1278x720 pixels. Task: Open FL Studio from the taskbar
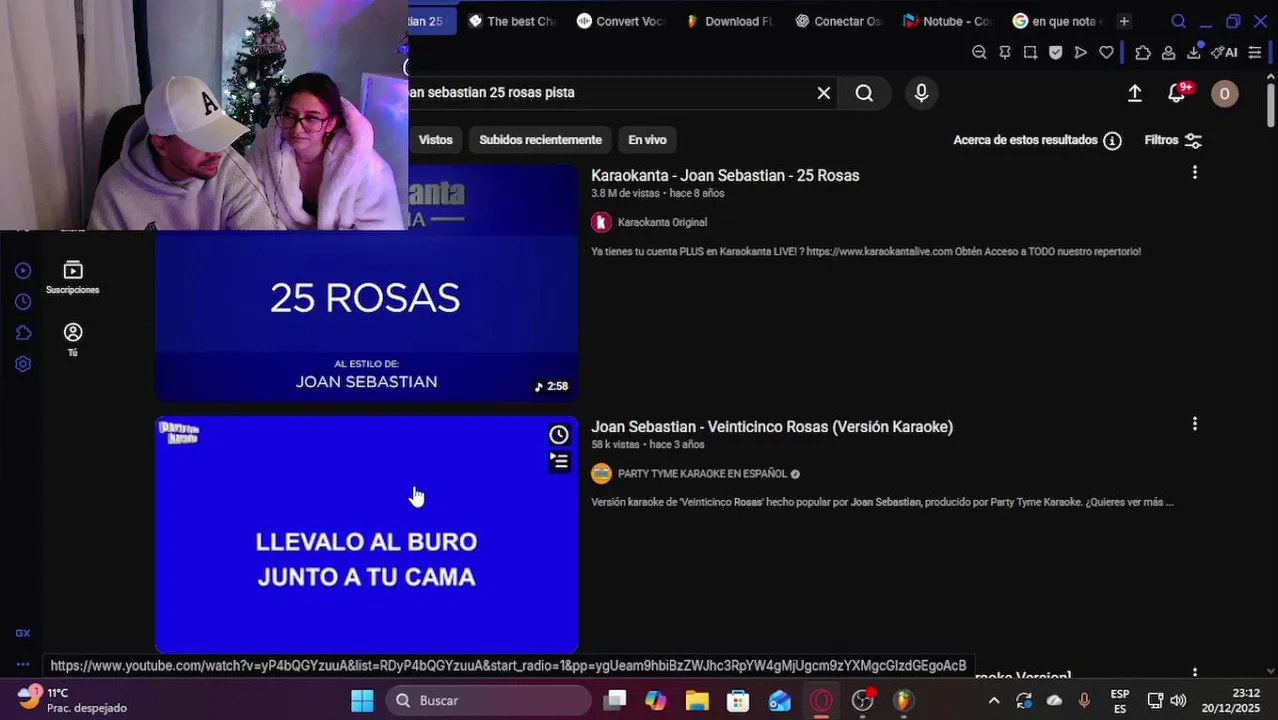903,701
